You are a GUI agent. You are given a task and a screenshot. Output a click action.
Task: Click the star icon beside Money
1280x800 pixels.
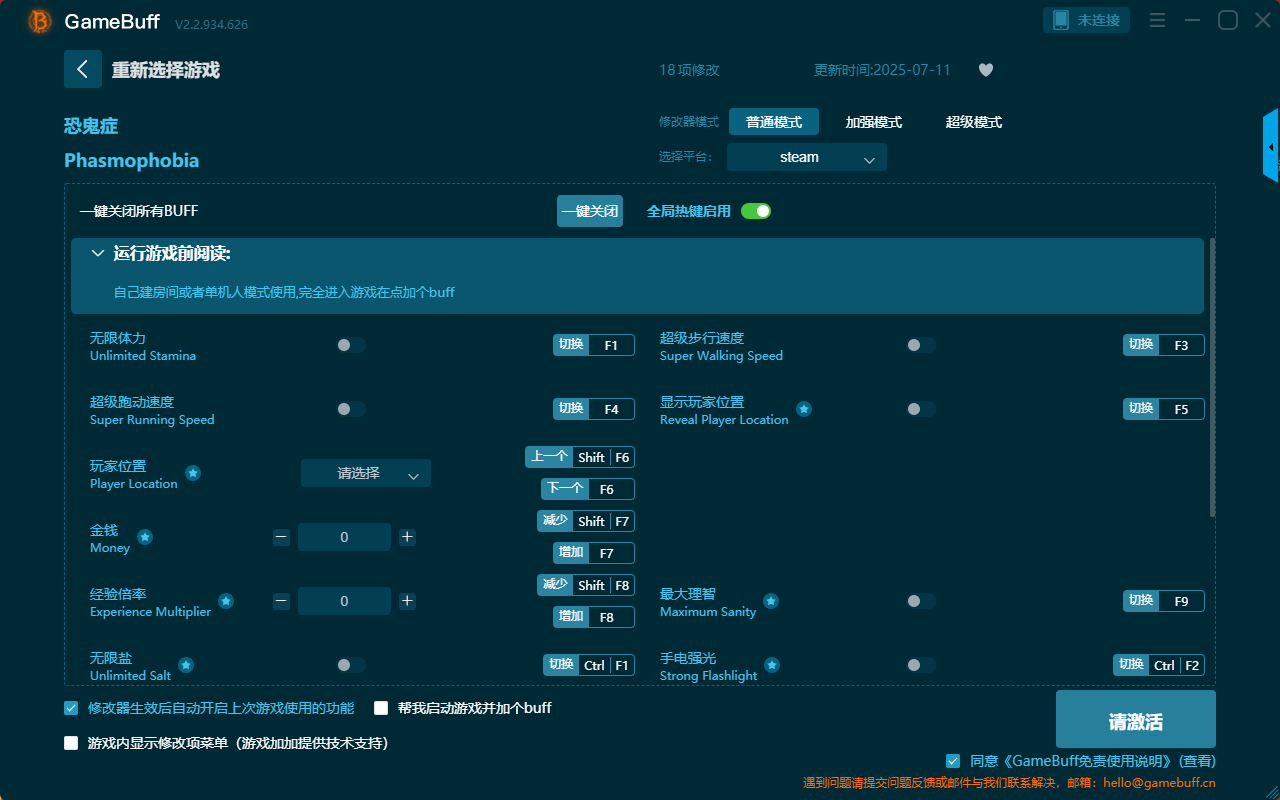pos(144,537)
